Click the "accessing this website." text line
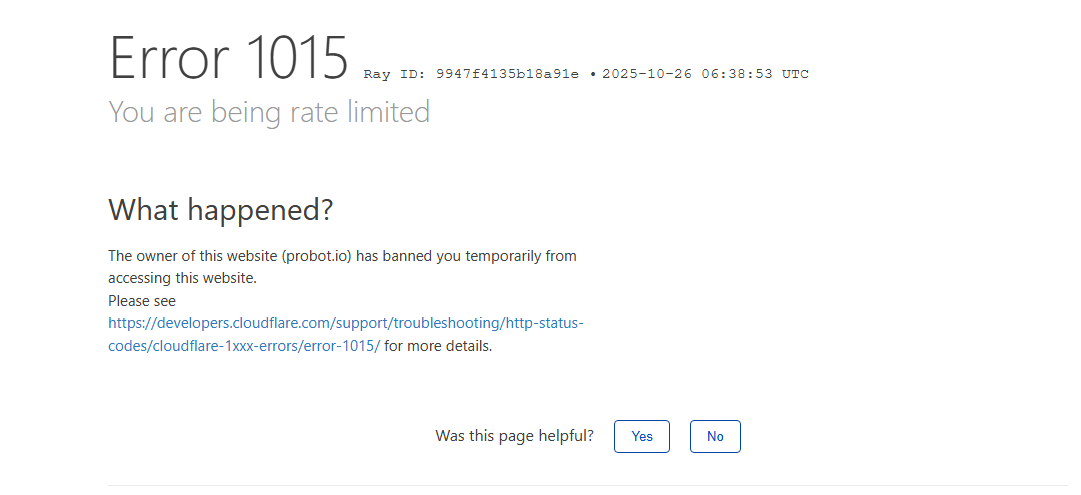The height and width of the screenshot is (495, 1081). [x=182, y=278]
